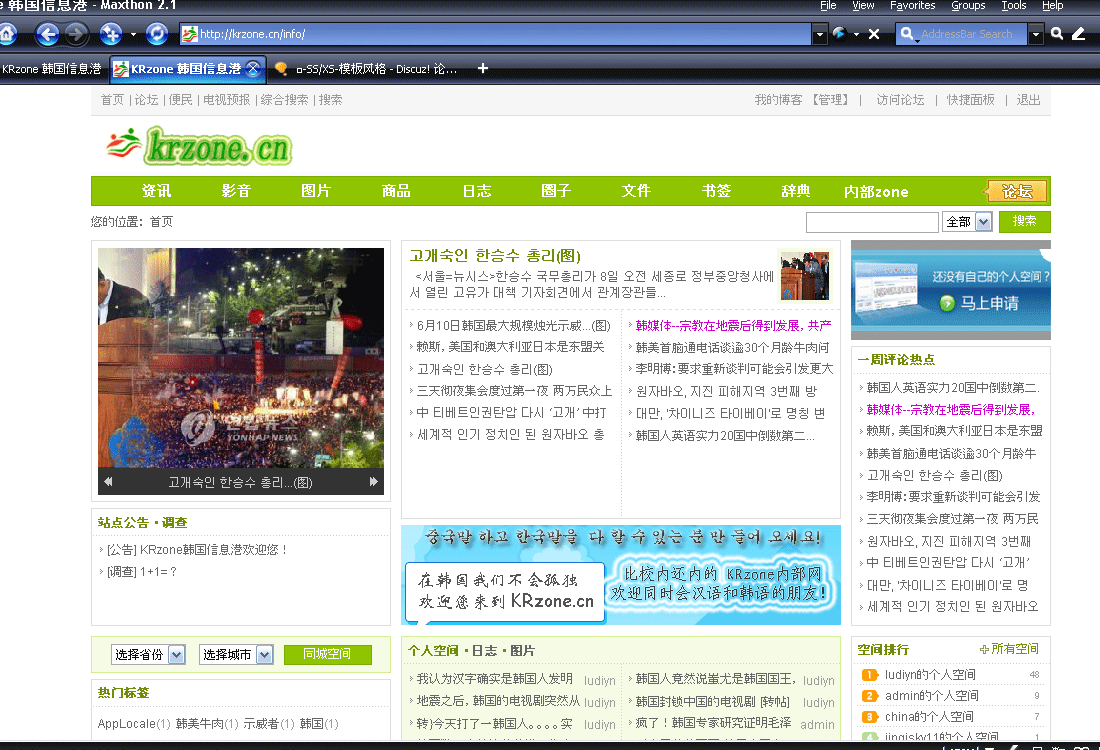Click the magnifier search go icon
This screenshot has width=1100, height=750.
[x=1057, y=34]
